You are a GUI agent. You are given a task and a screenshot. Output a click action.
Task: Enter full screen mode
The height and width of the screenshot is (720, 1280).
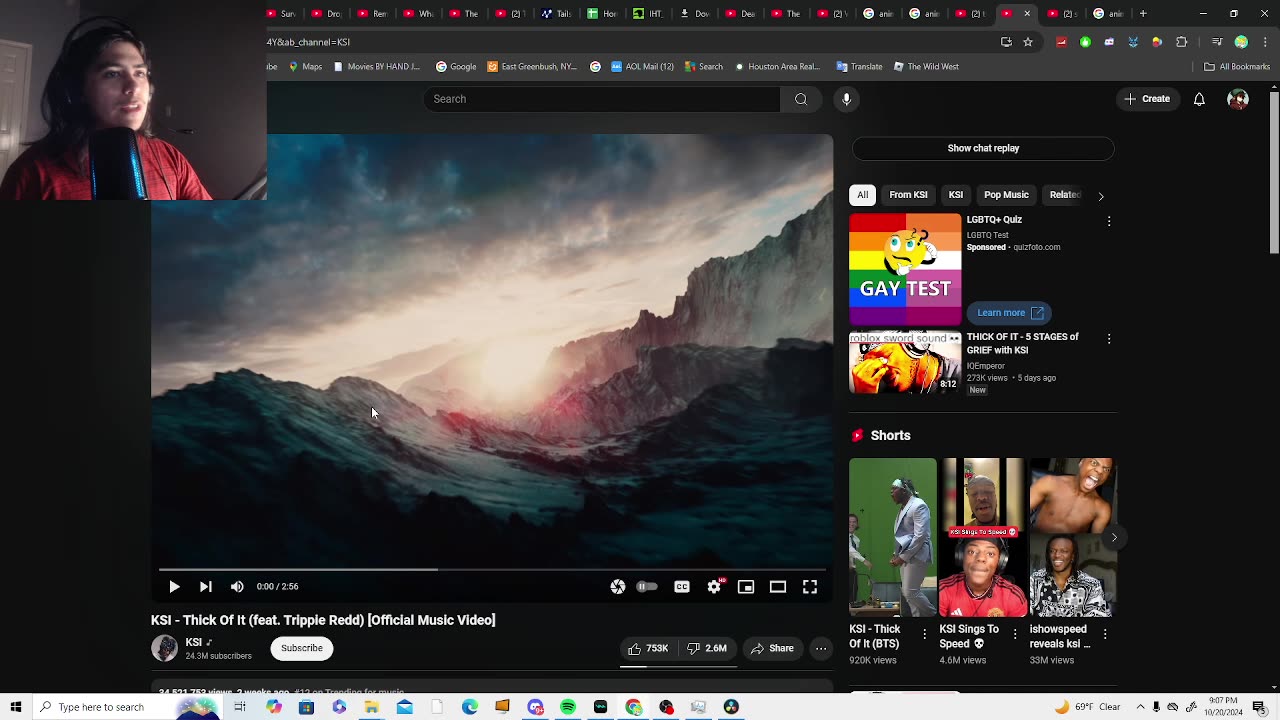(x=810, y=587)
